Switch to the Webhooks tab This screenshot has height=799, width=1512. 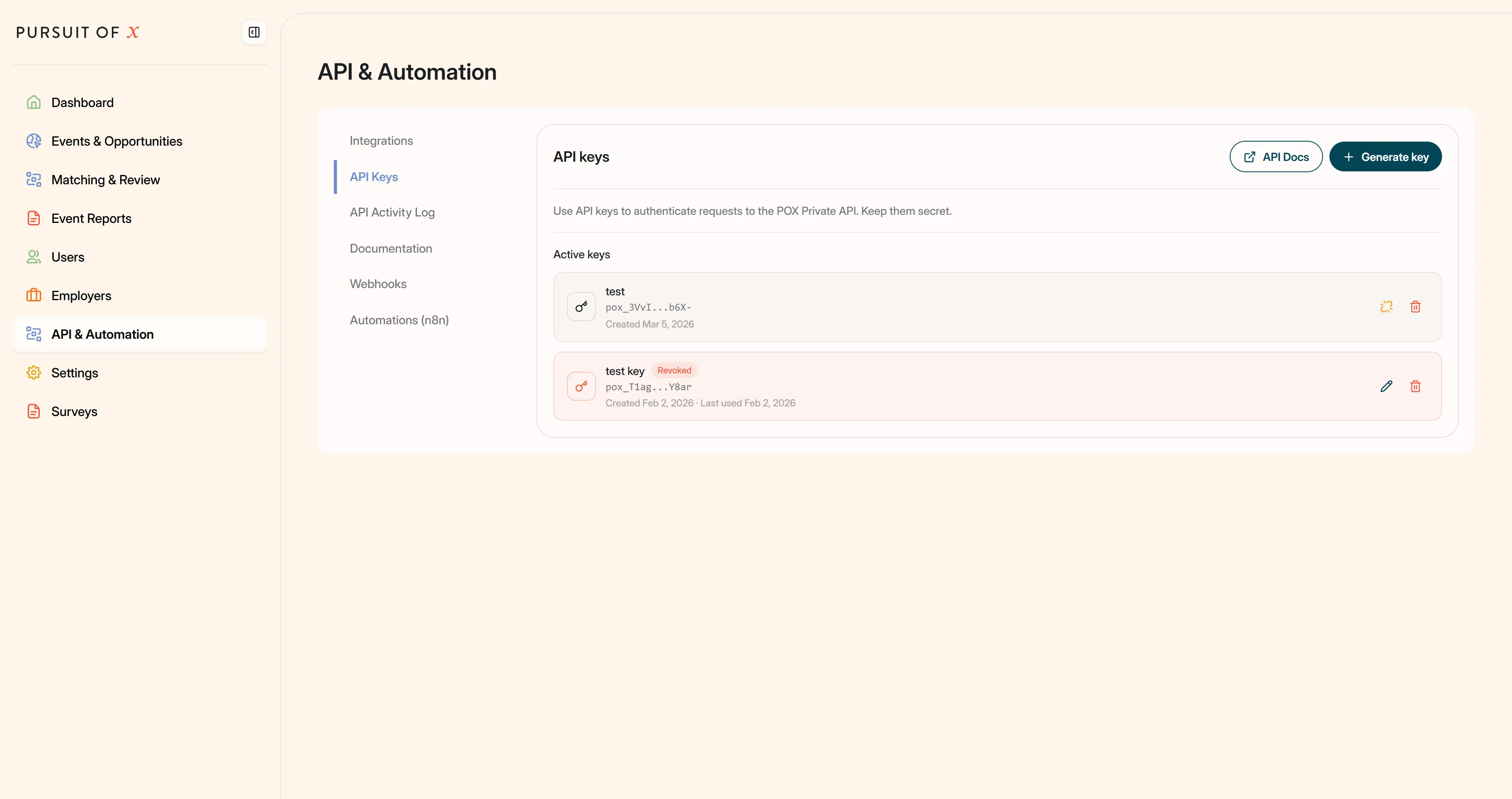(x=378, y=284)
